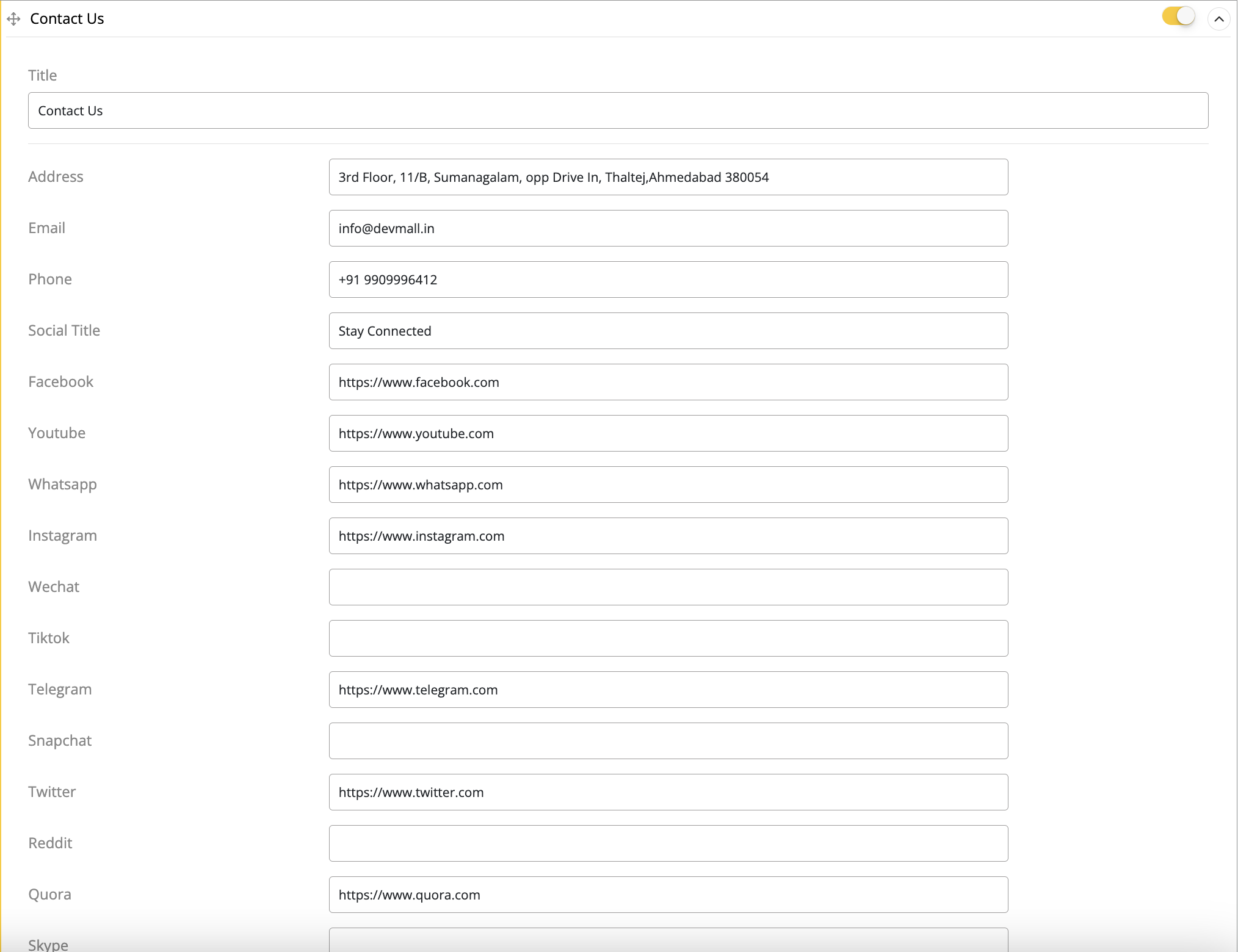Click the 'Quora' label
This screenshot has height=952, width=1238.
click(x=49, y=894)
